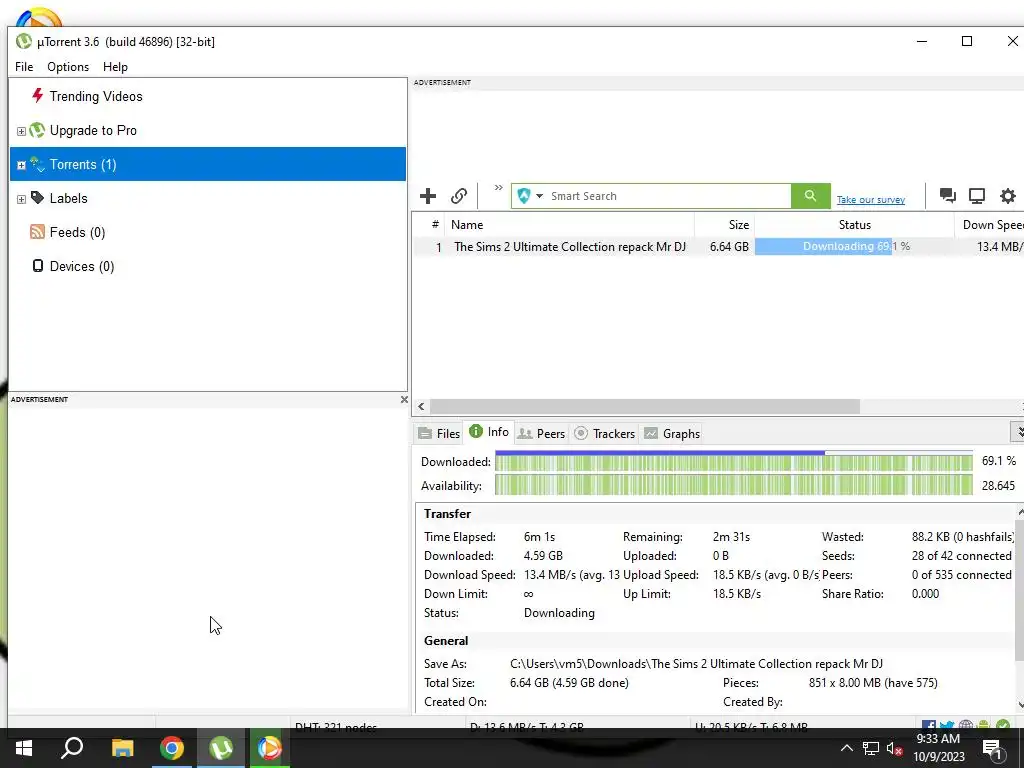The image size is (1024, 768).
Task: Open Preferences via the gear icon
Action: (x=1008, y=195)
